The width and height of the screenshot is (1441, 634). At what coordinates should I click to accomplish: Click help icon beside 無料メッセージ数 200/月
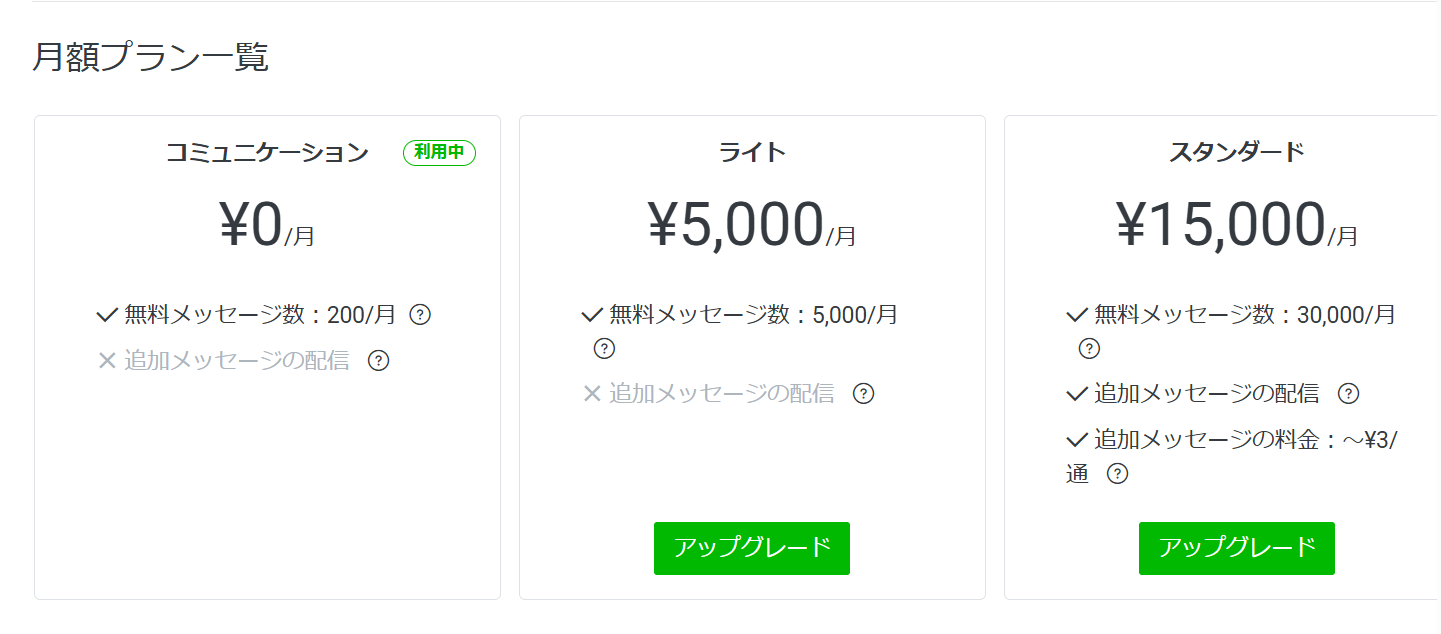click(420, 315)
